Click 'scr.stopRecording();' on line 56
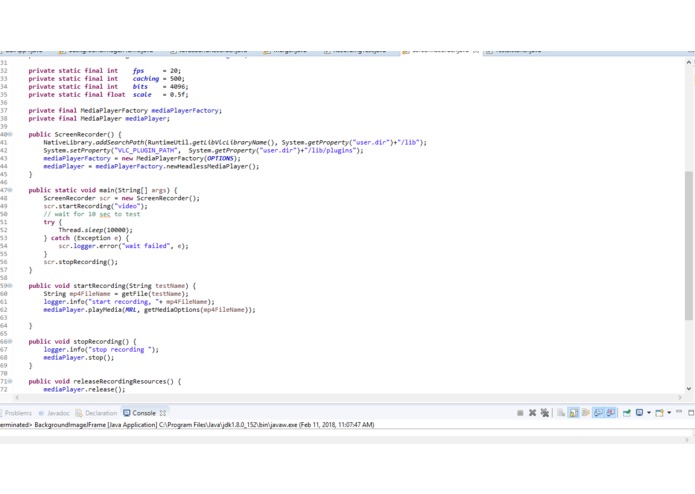 click(x=81, y=262)
